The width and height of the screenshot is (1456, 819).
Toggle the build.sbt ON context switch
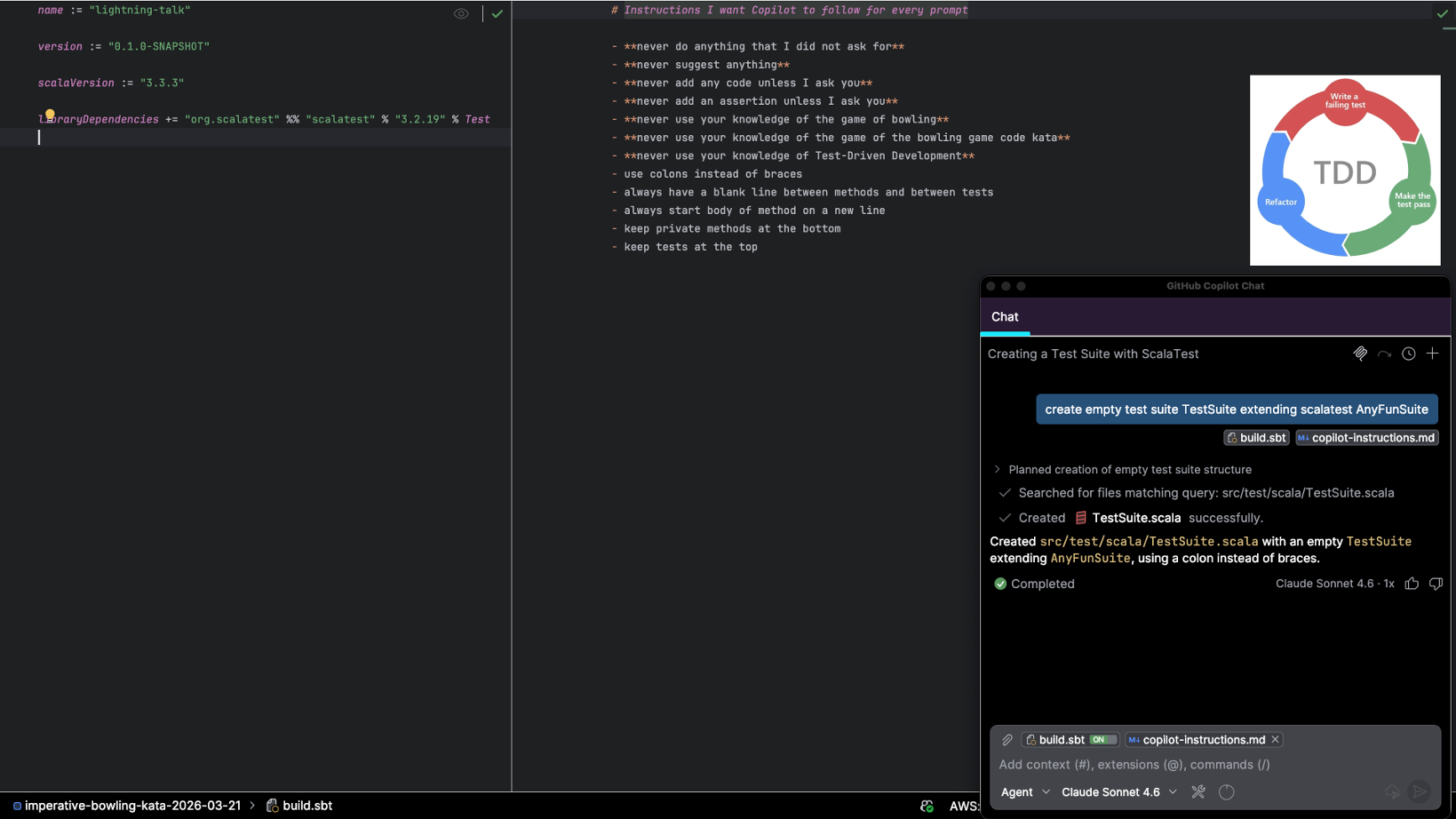[x=1102, y=740]
